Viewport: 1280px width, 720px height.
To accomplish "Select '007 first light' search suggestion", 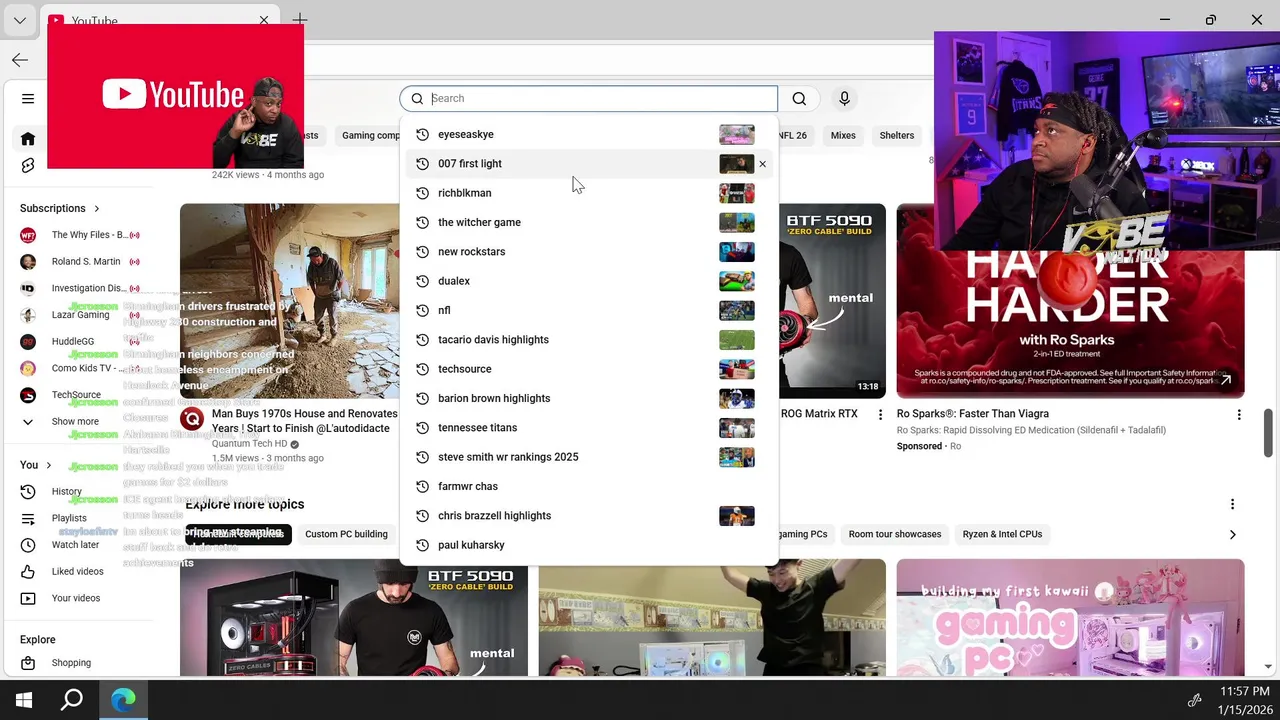I will pos(590,164).
